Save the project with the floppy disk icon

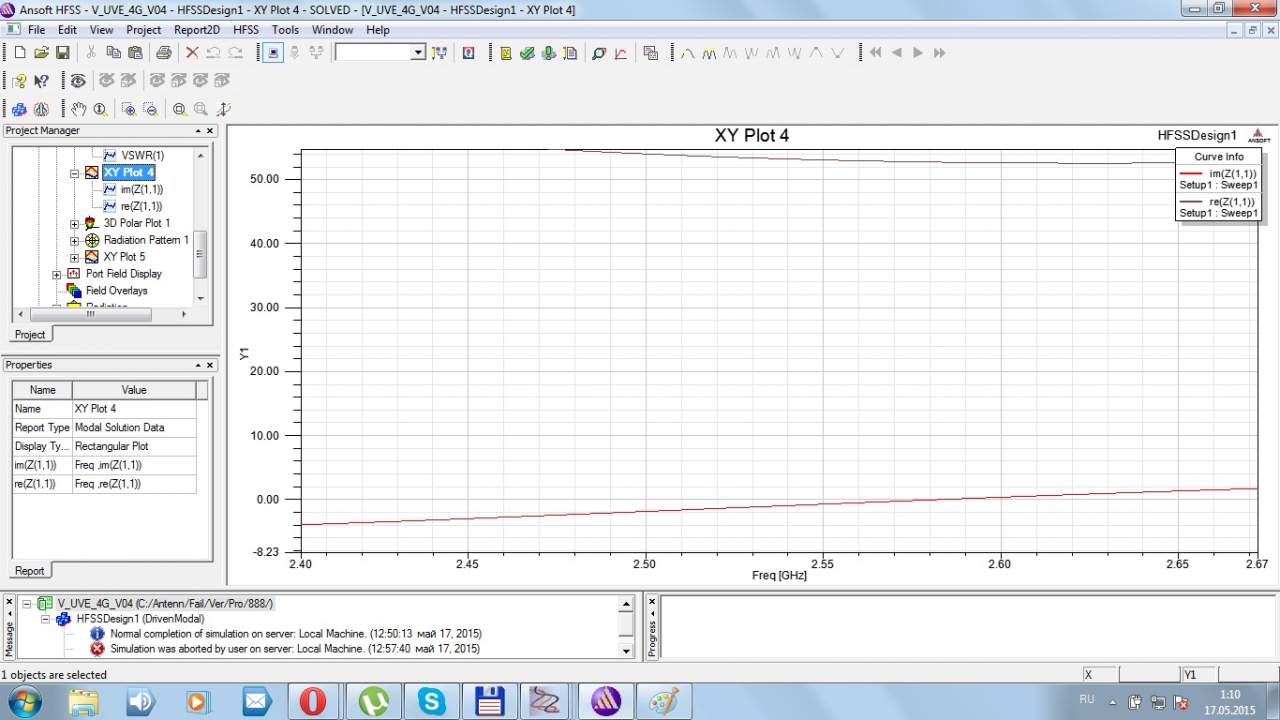point(62,53)
